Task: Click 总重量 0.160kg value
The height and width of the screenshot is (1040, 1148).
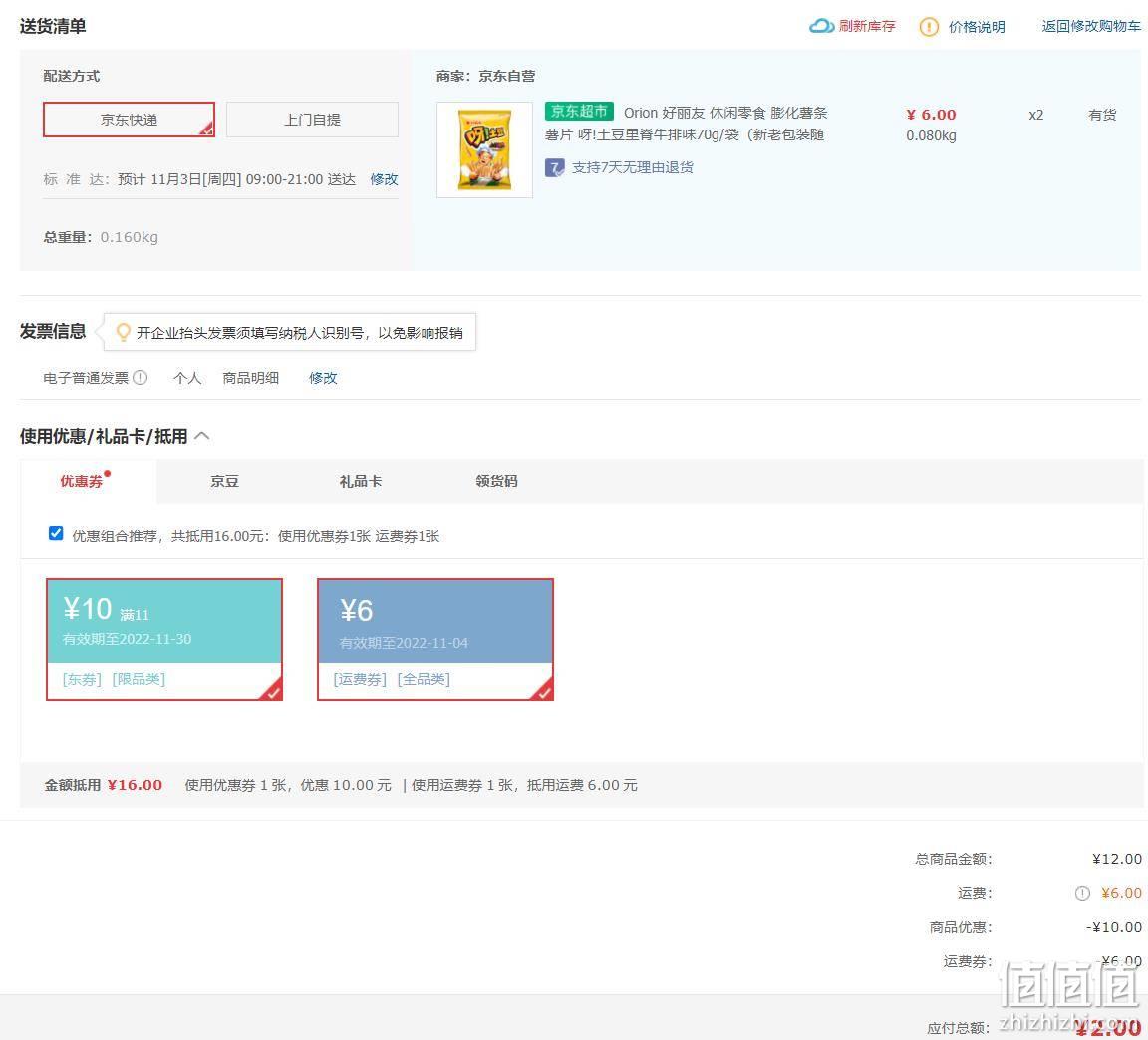Action: (129, 237)
